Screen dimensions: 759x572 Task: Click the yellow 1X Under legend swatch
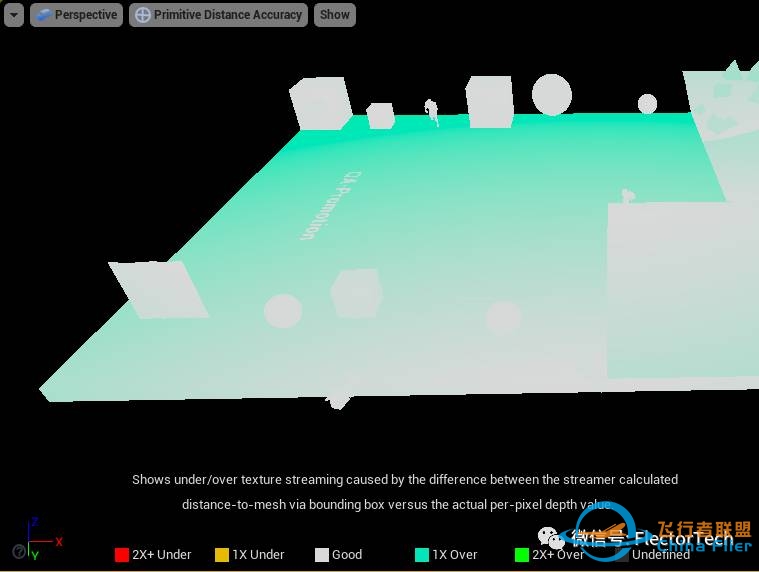(x=222, y=555)
